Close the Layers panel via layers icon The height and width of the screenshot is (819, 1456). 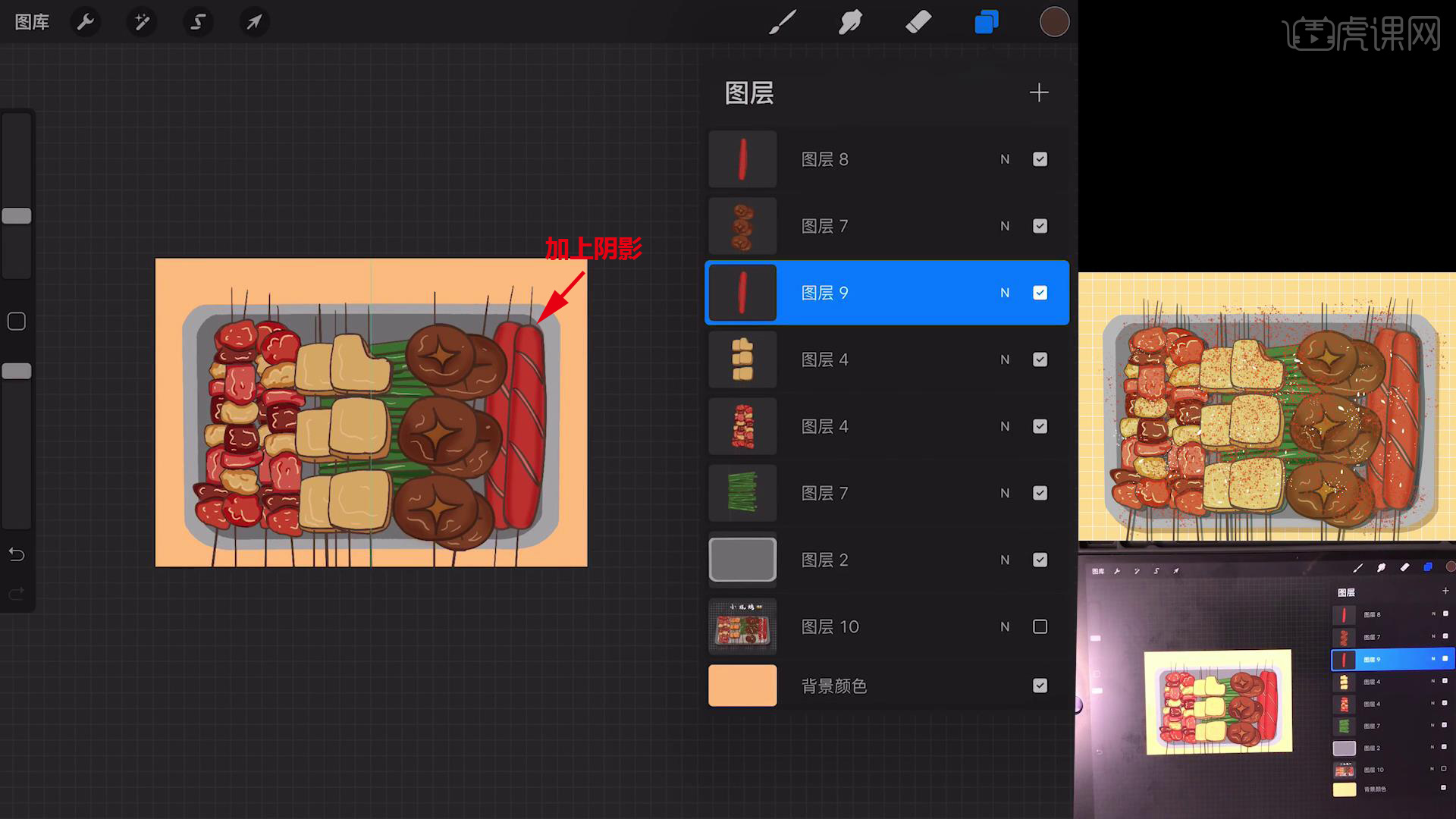[x=986, y=22]
